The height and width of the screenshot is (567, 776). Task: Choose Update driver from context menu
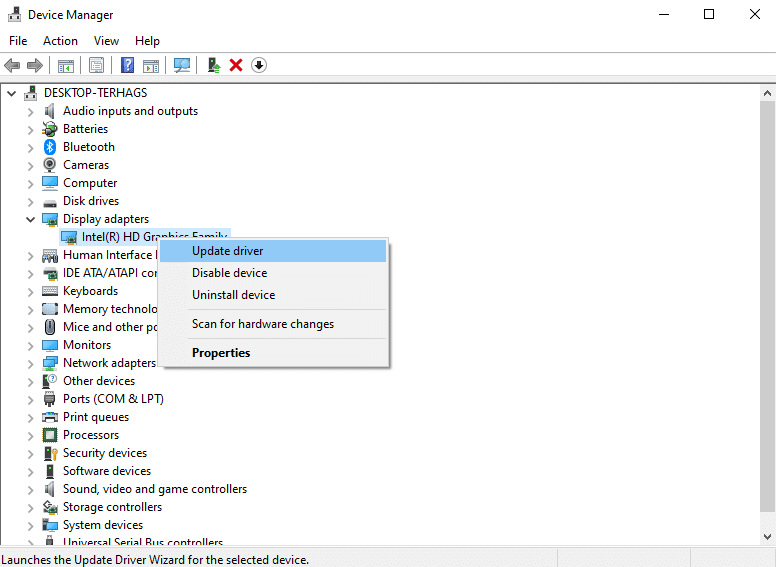click(273, 251)
